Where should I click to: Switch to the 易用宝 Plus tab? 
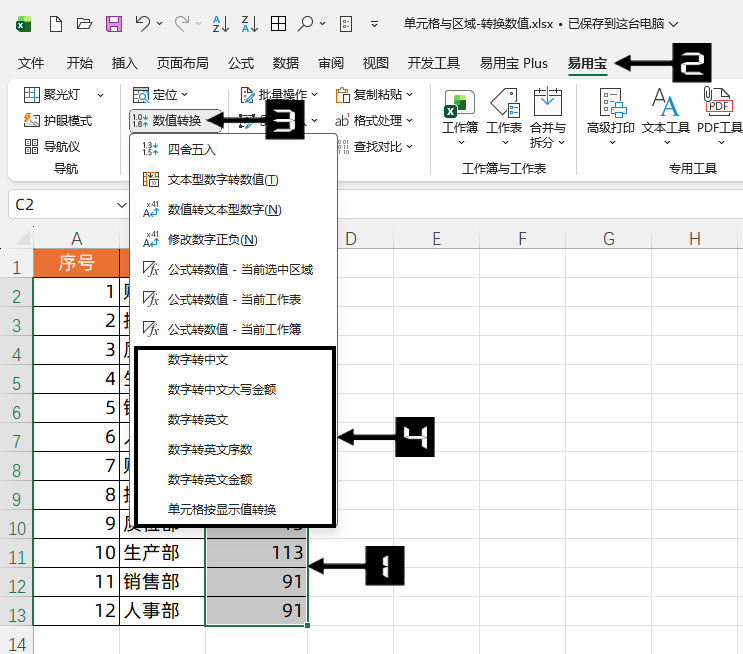[514, 63]
